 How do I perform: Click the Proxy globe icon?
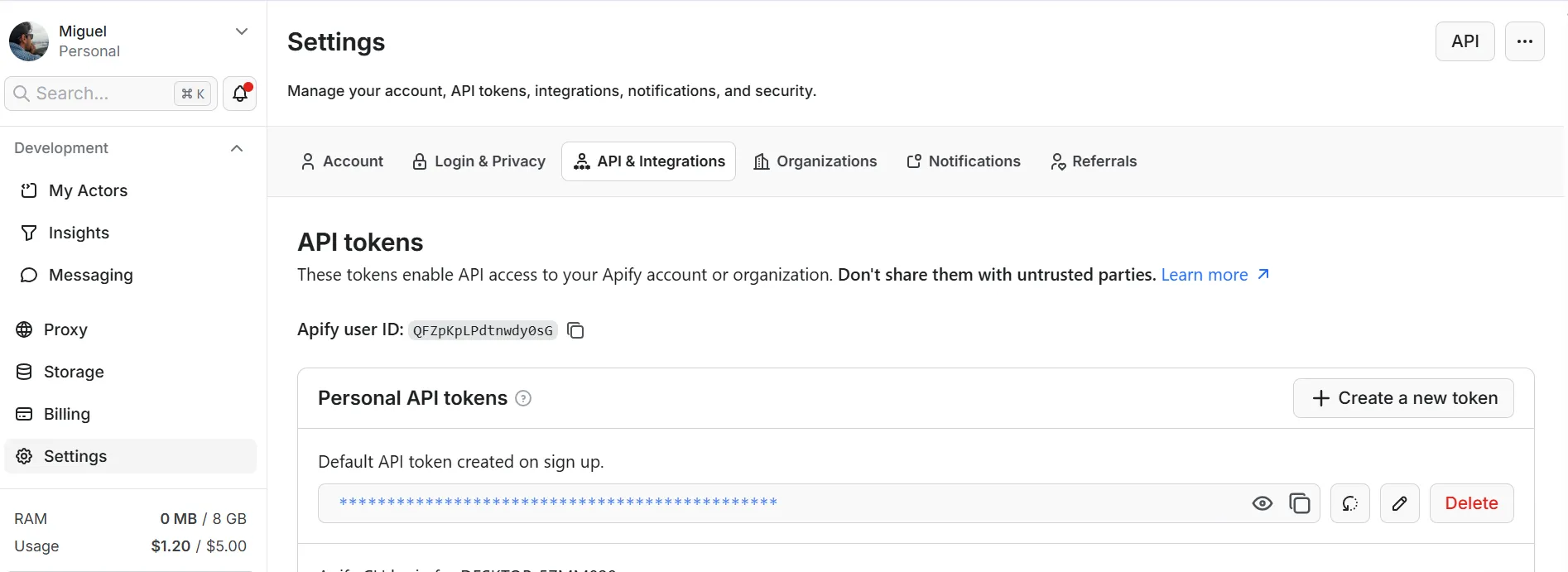tap(24, 329)
